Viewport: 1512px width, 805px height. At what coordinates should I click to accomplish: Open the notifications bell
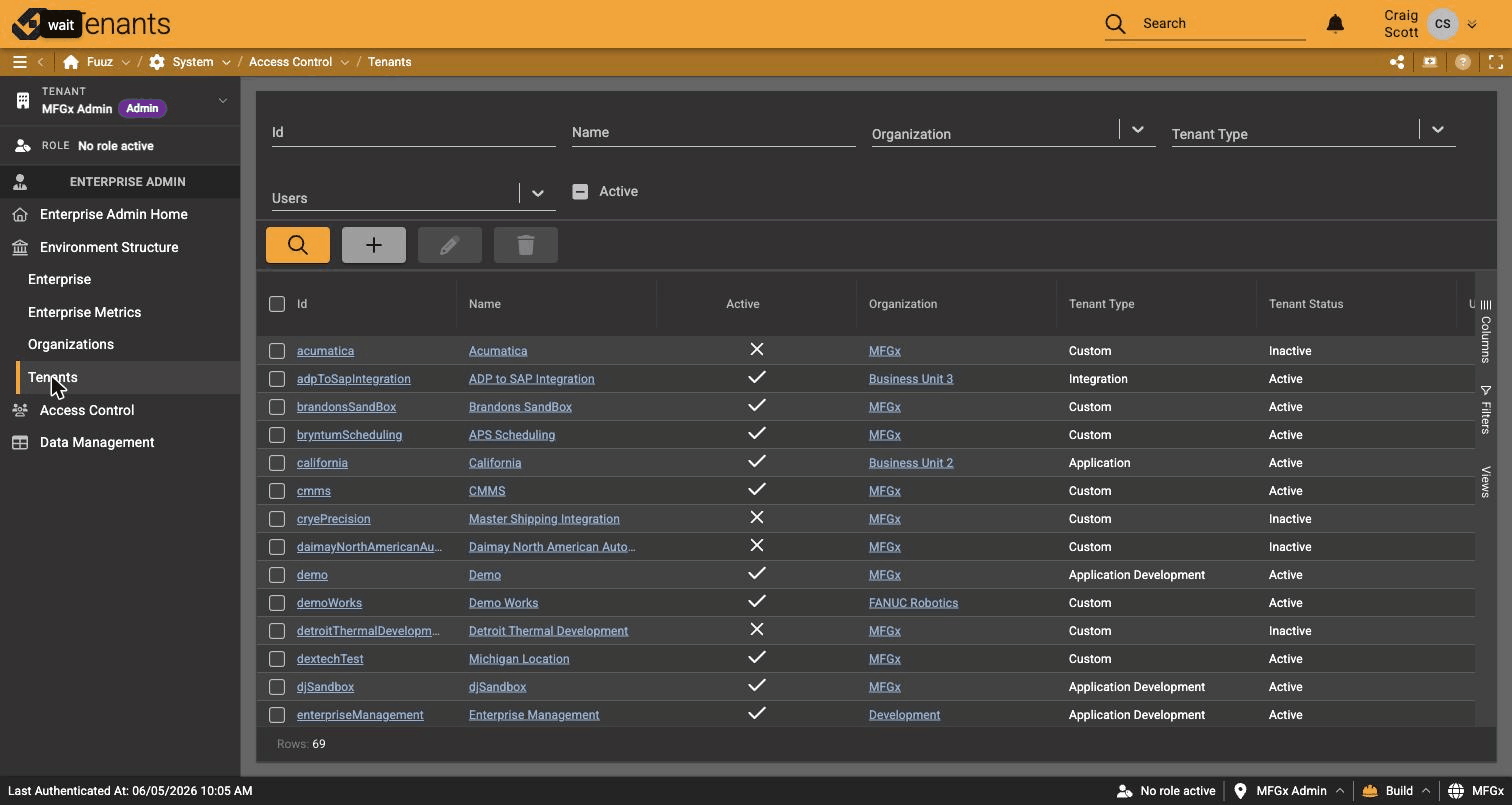(1335, 23)
